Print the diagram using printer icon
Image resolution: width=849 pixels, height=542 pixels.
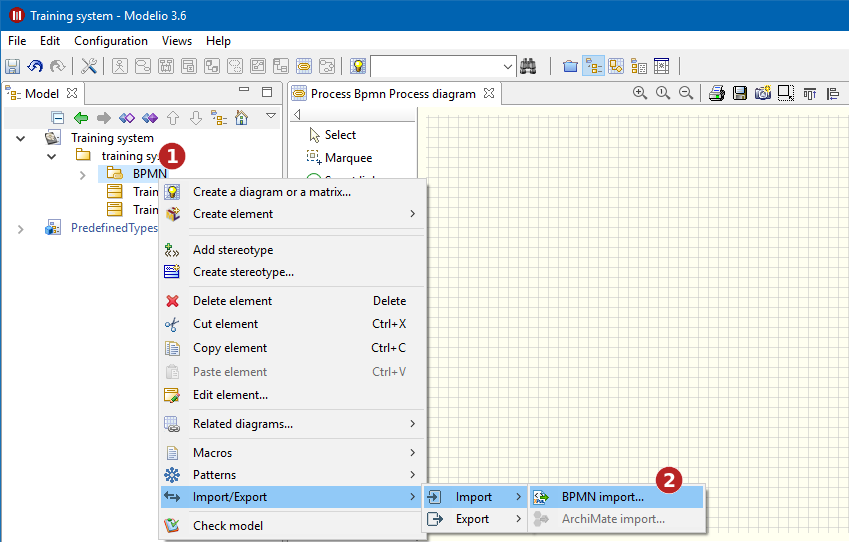(x=717, y=93)
